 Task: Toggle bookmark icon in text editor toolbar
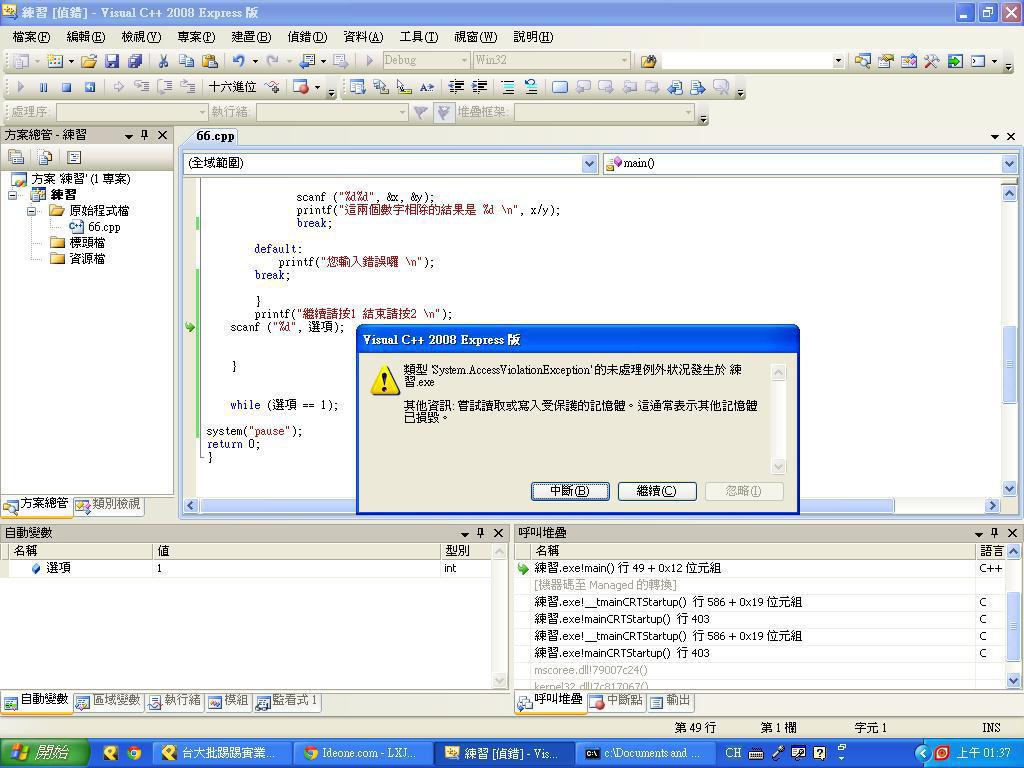tap(560, 87)
